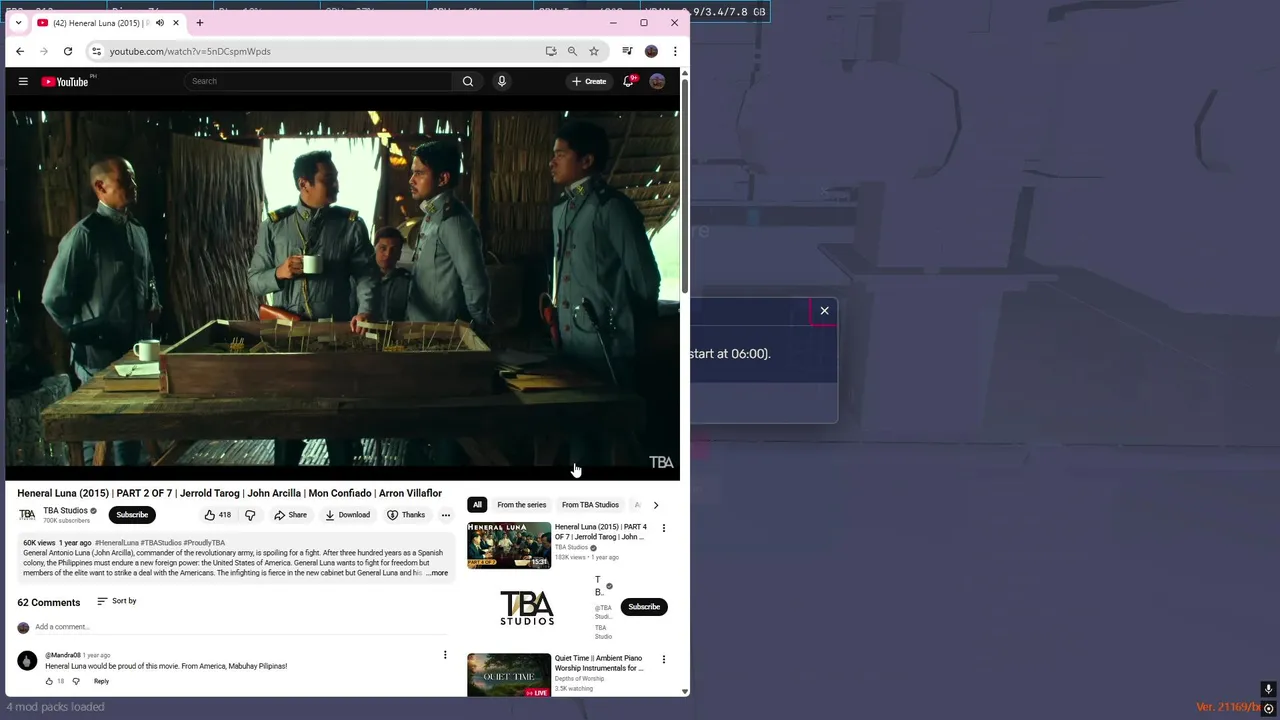Click the page vertical scrollbar thumb
Screen dimensions: 1280x720
point(685,185)
